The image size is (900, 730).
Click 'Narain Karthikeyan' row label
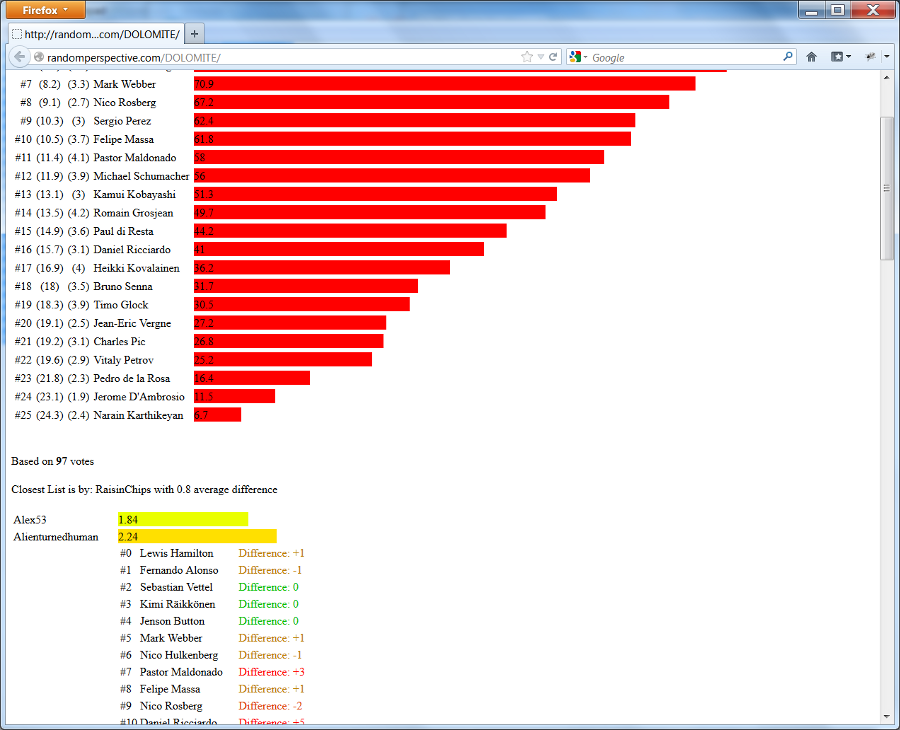click(x=138, y=416)
